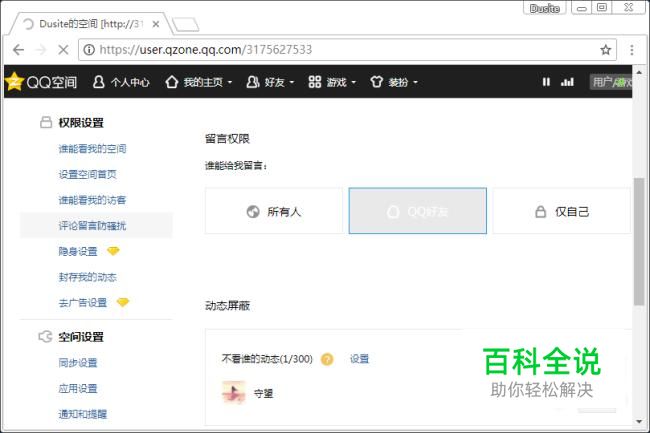Image resolution: width=650 pixels, height=433 pixels.
Task: Click the address bar URL field
Action: (x=347, y=50)
